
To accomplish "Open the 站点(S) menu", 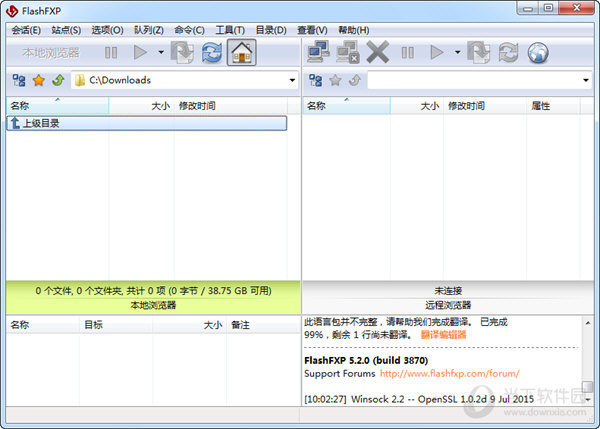I will (x=66, y=30).
